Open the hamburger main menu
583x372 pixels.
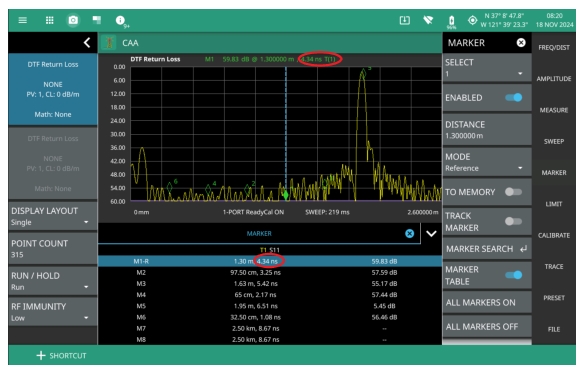point(23,20)
